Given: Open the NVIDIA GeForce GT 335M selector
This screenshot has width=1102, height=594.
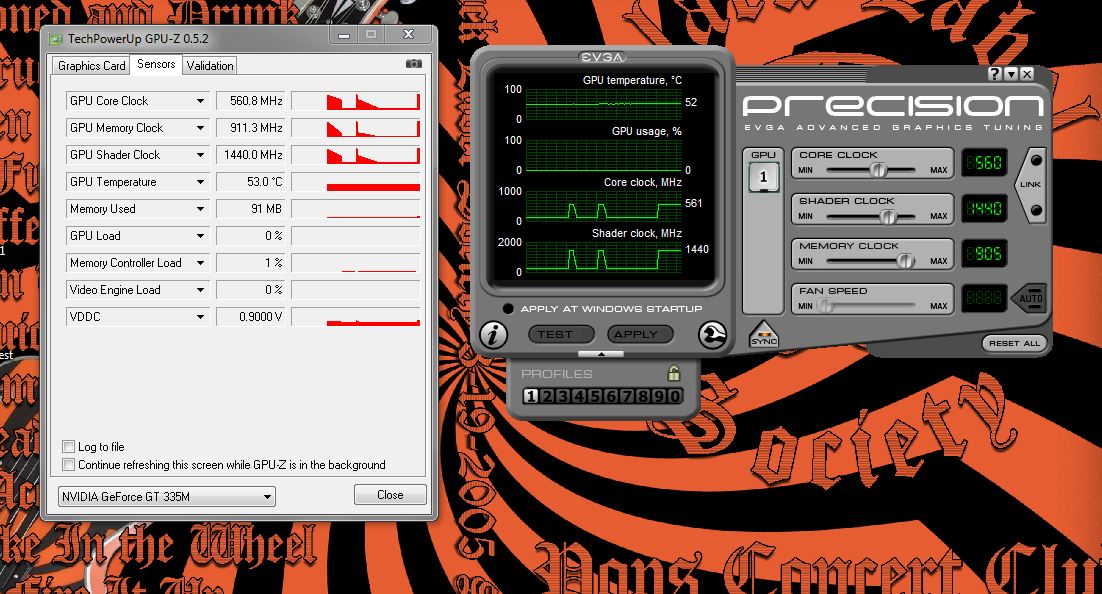Looking at the screenshot, I should (x=167, y=496).
